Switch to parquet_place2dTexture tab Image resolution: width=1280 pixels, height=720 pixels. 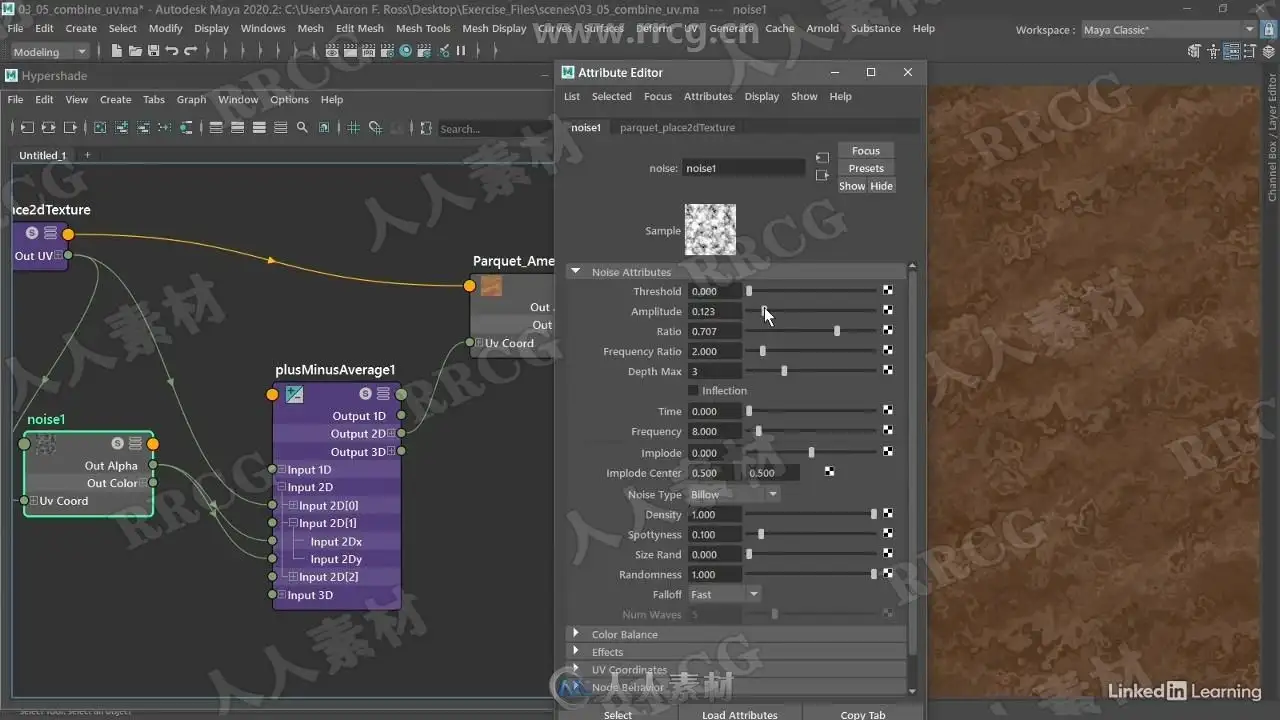pos(677,127)
